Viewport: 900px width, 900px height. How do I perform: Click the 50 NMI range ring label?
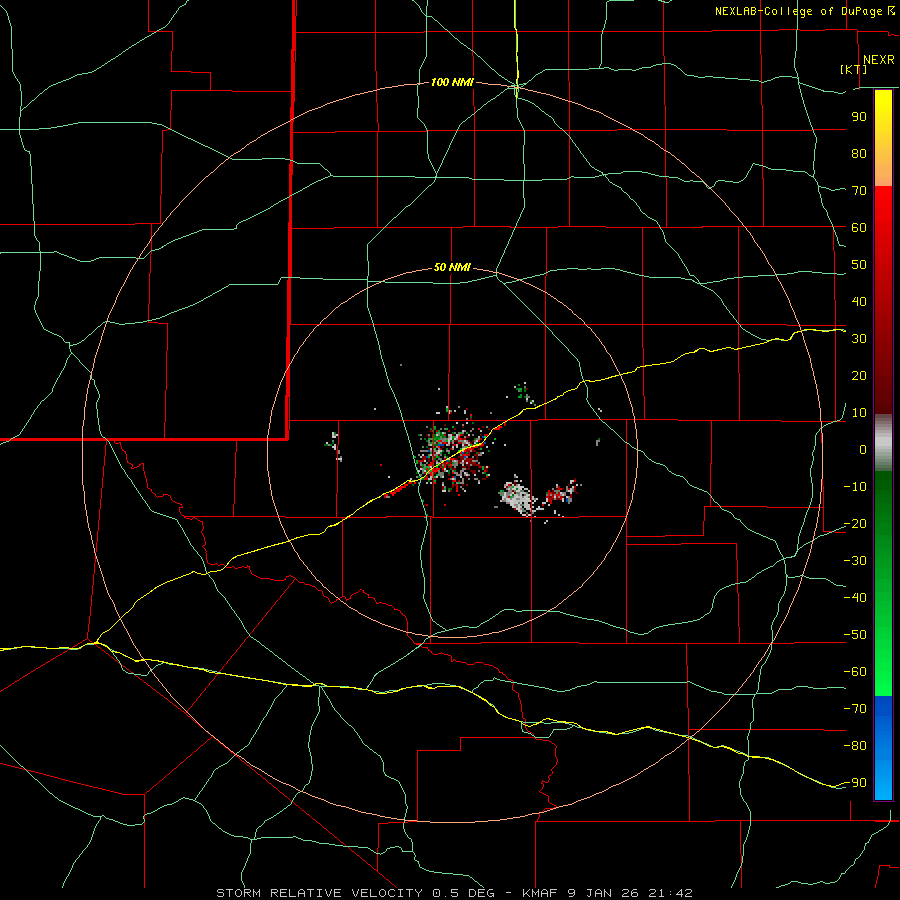[452, 267]
